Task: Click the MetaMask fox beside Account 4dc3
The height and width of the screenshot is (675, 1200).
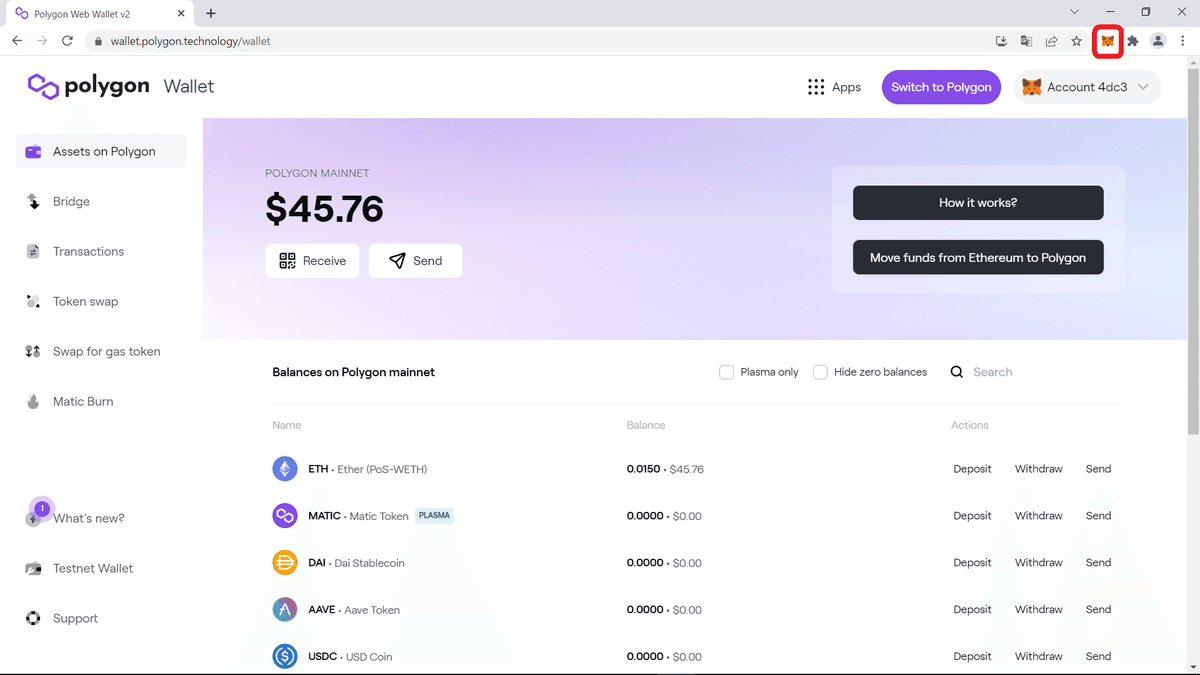Action: 1031,87
